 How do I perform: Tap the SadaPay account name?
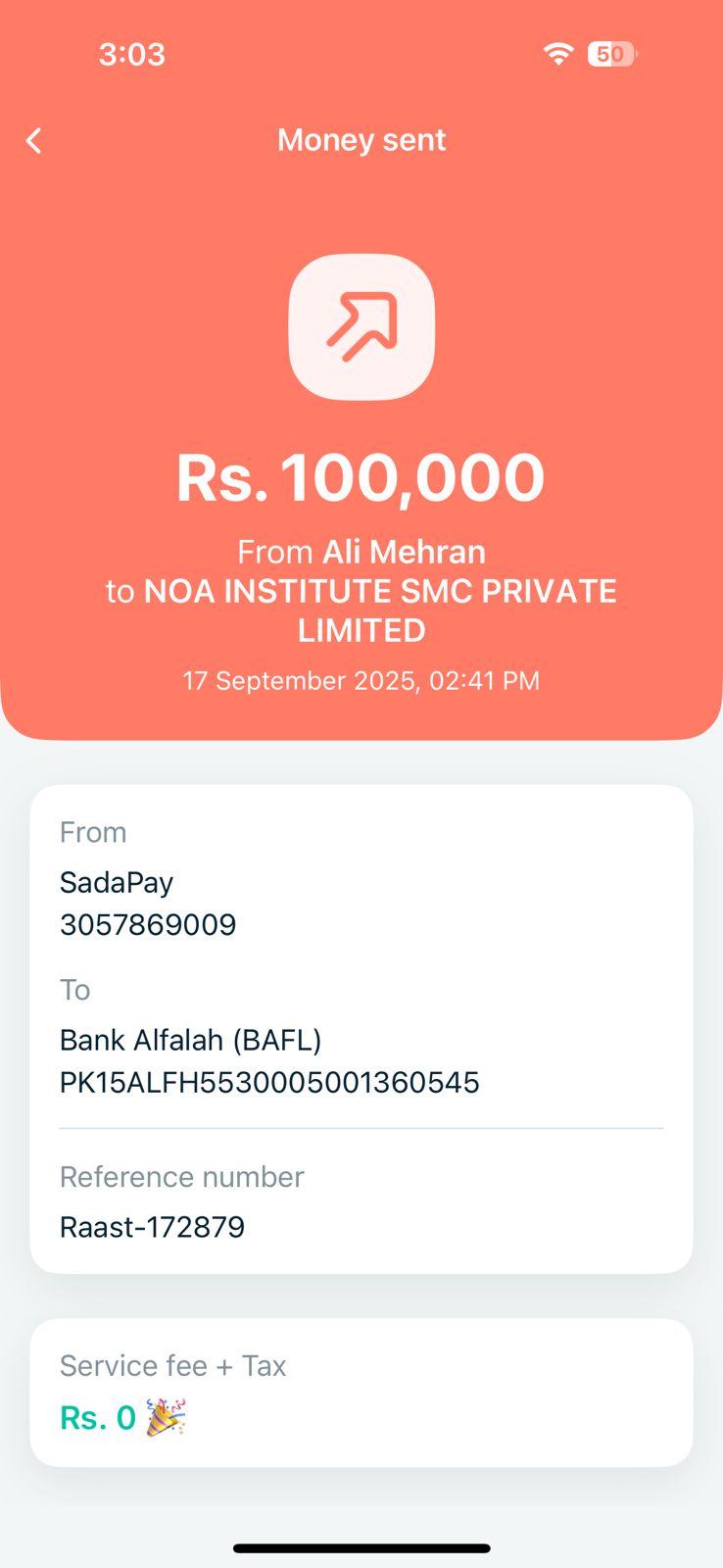117,882
